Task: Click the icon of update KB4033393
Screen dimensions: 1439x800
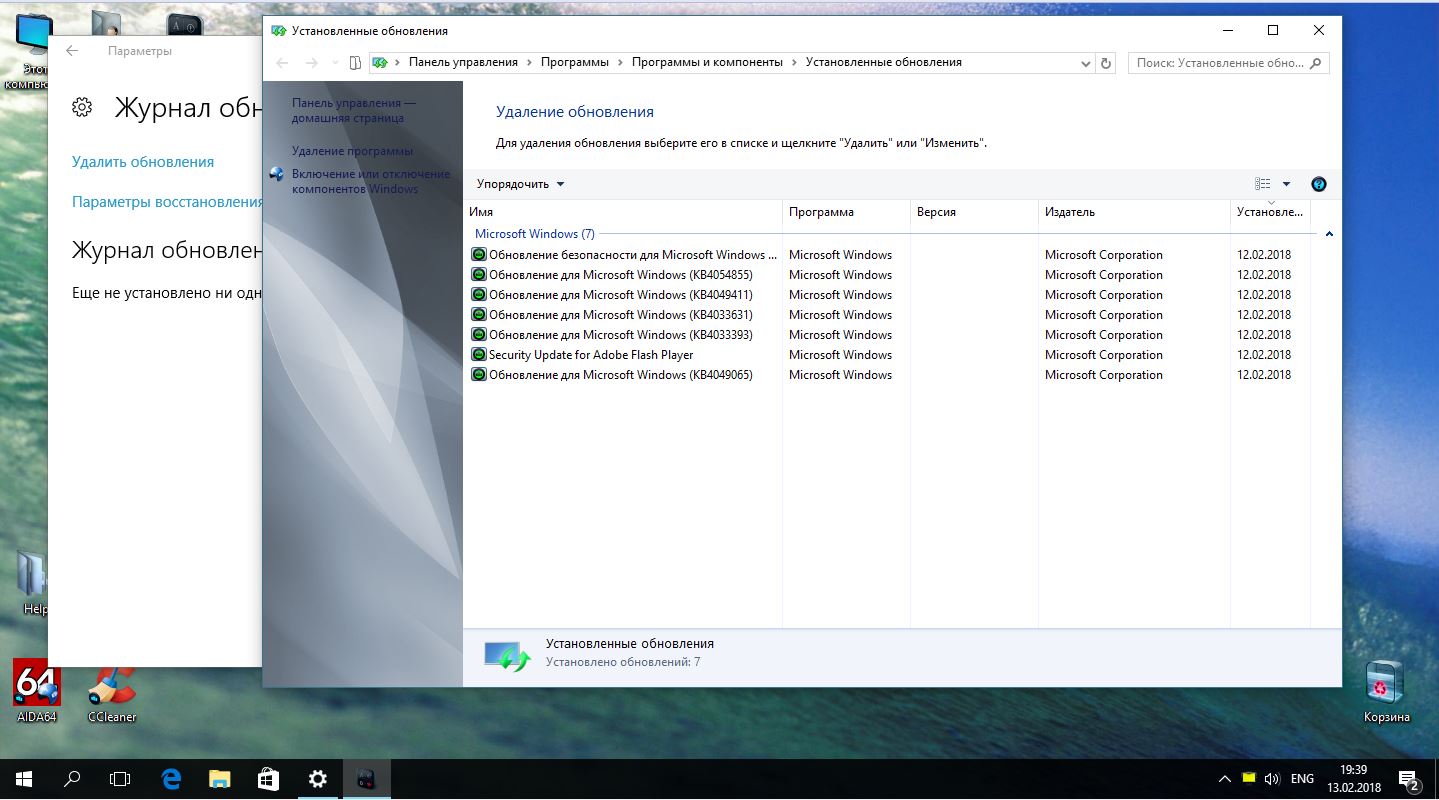Action: (x=478, y=335)
